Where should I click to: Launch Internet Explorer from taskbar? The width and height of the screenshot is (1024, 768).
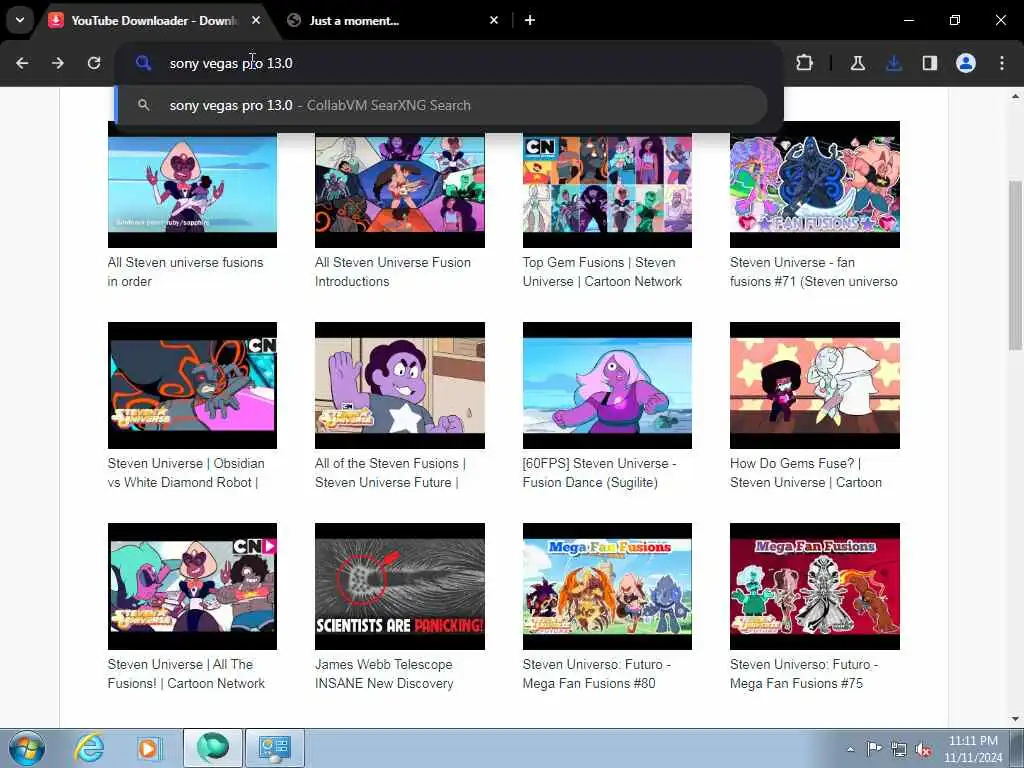(x=88, y=748)
